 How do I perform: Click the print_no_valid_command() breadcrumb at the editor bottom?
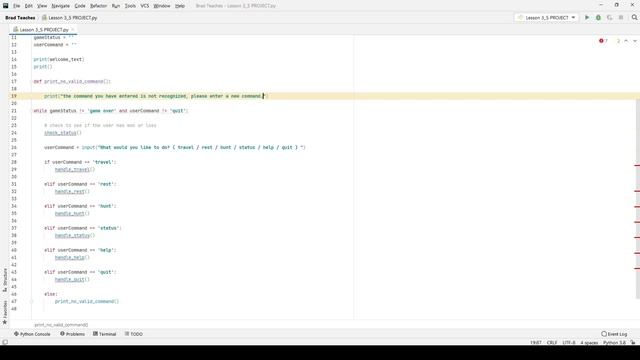61,325
